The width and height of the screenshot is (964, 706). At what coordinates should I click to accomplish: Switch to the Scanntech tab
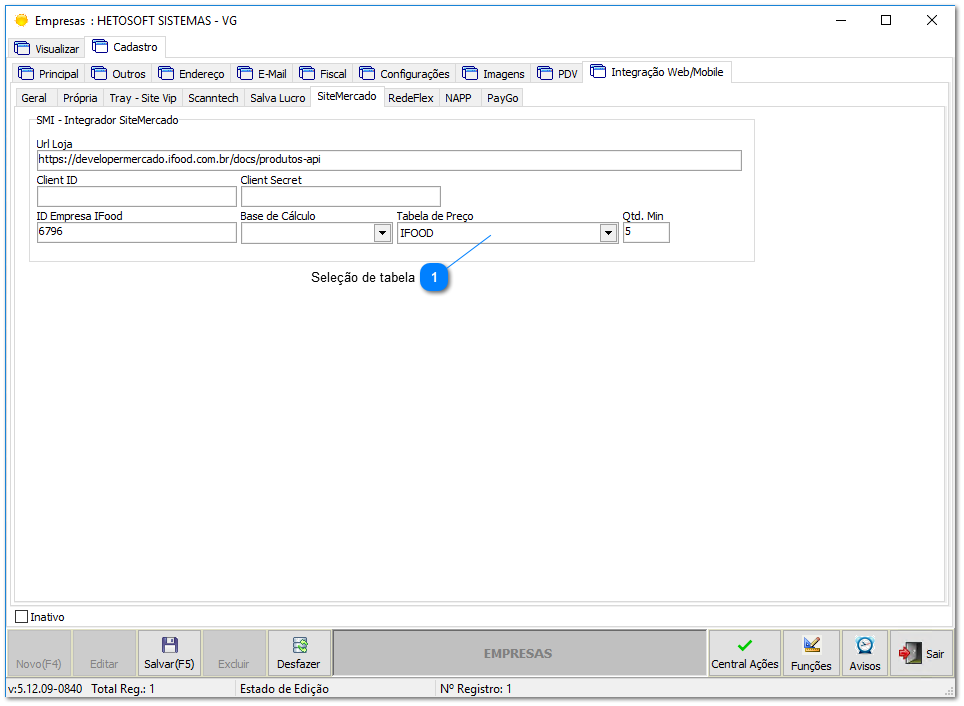pyautogui.click(x=213, y=97)
